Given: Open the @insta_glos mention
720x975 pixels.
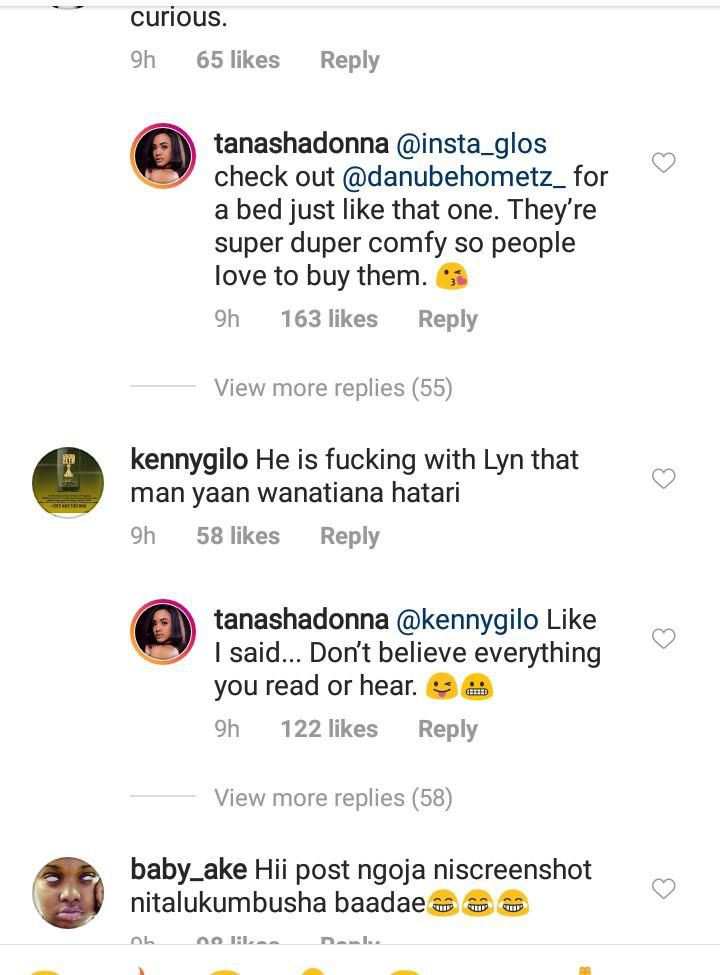Looking at the screenshot, I should [472, 144].
